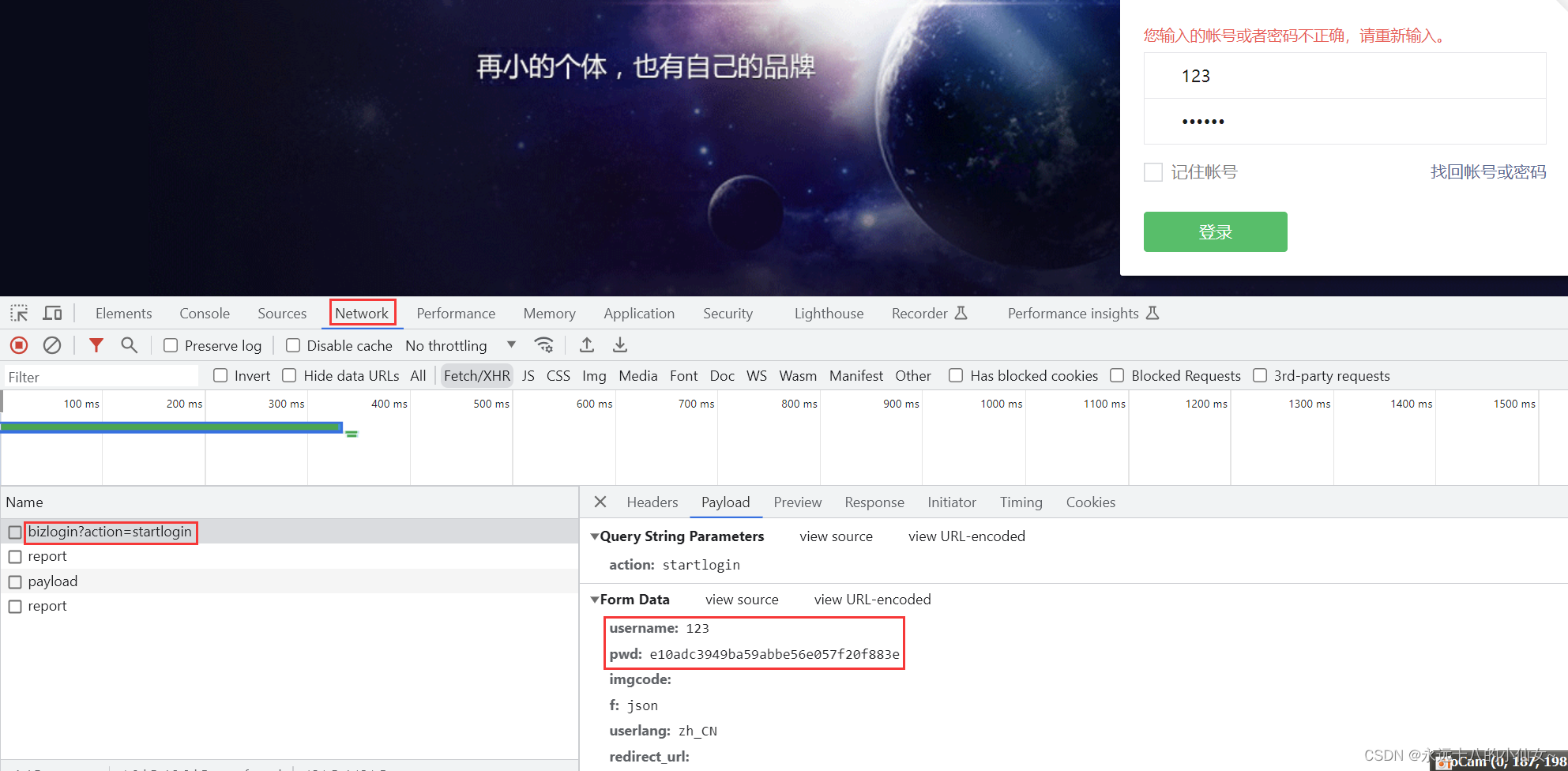The image size is (1568, 771).
Task: Switch to the Response tab
Action: pos(874,502)
